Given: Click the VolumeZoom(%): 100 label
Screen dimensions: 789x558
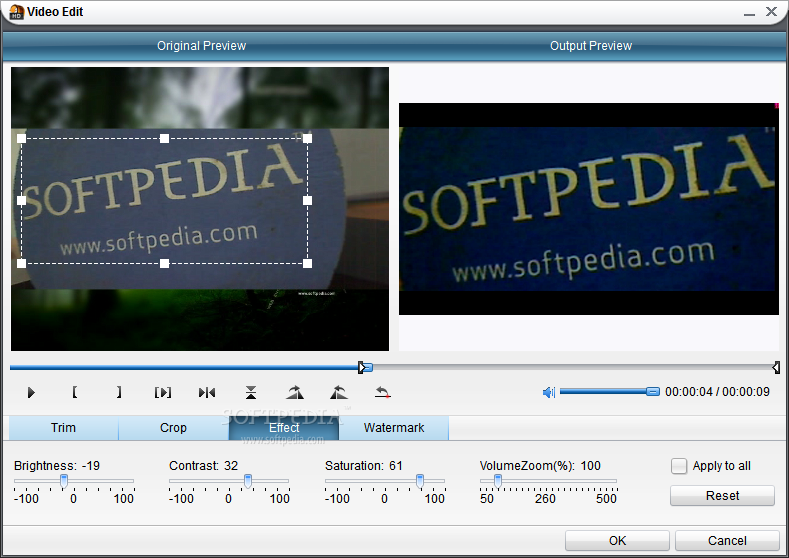Looking at the screenshot, I should [x=540, y=466].
